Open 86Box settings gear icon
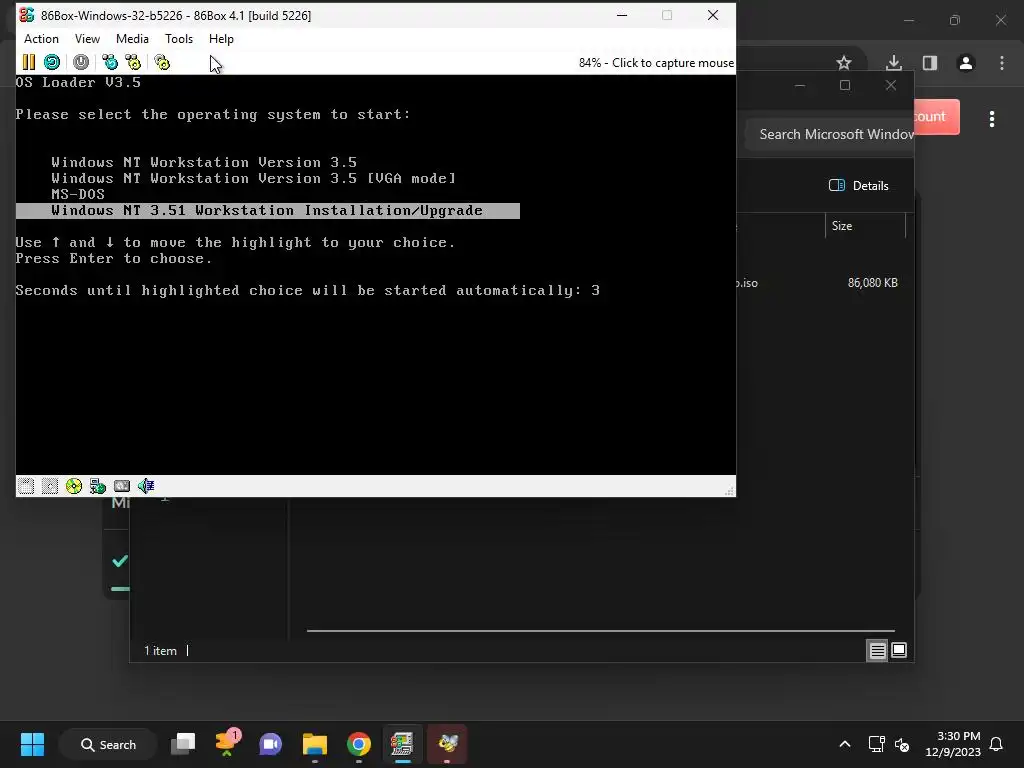The height and width of the screenshot is (768, 1024). [162, 62]
